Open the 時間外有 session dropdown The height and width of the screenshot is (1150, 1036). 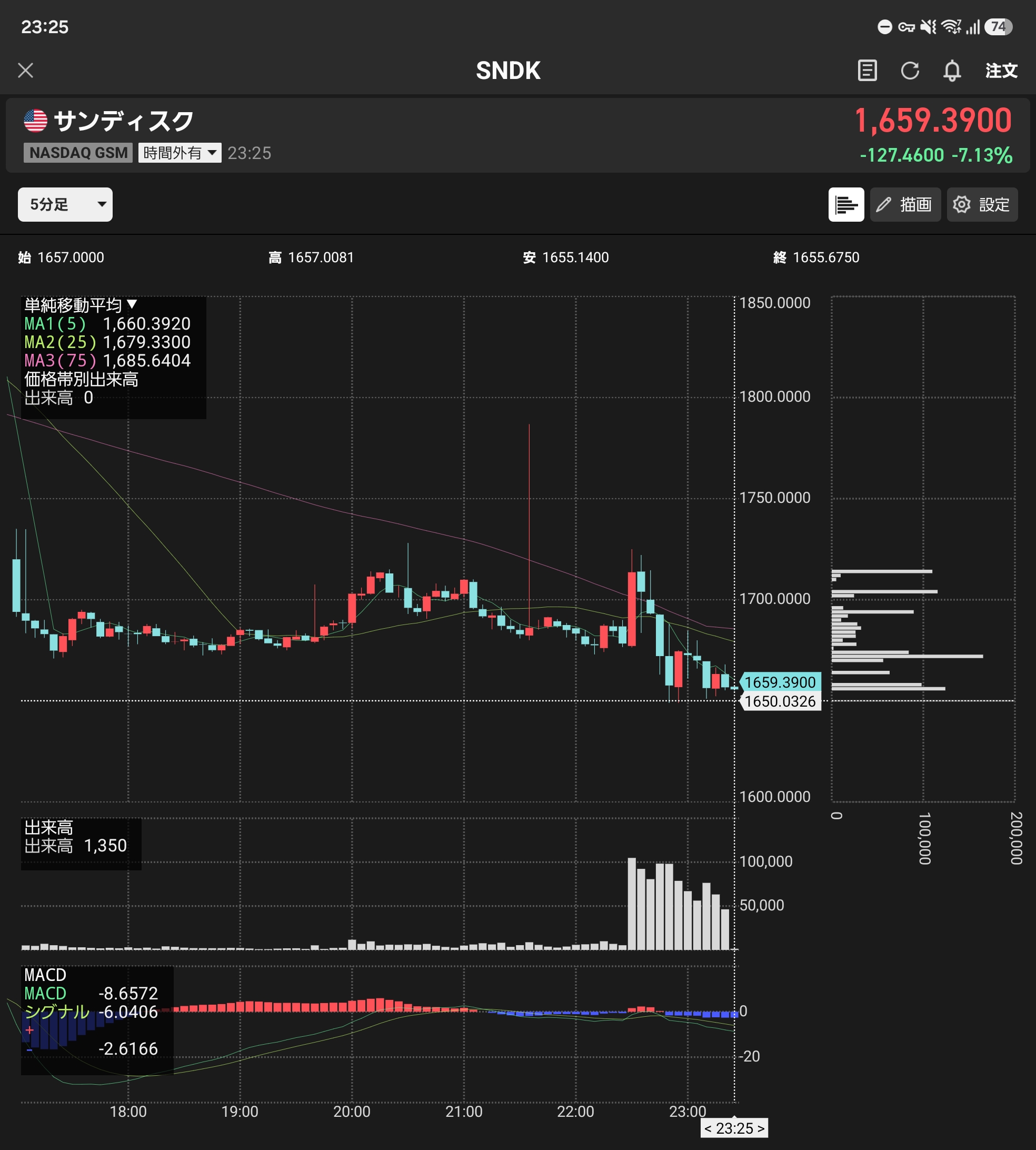[180, 153]
